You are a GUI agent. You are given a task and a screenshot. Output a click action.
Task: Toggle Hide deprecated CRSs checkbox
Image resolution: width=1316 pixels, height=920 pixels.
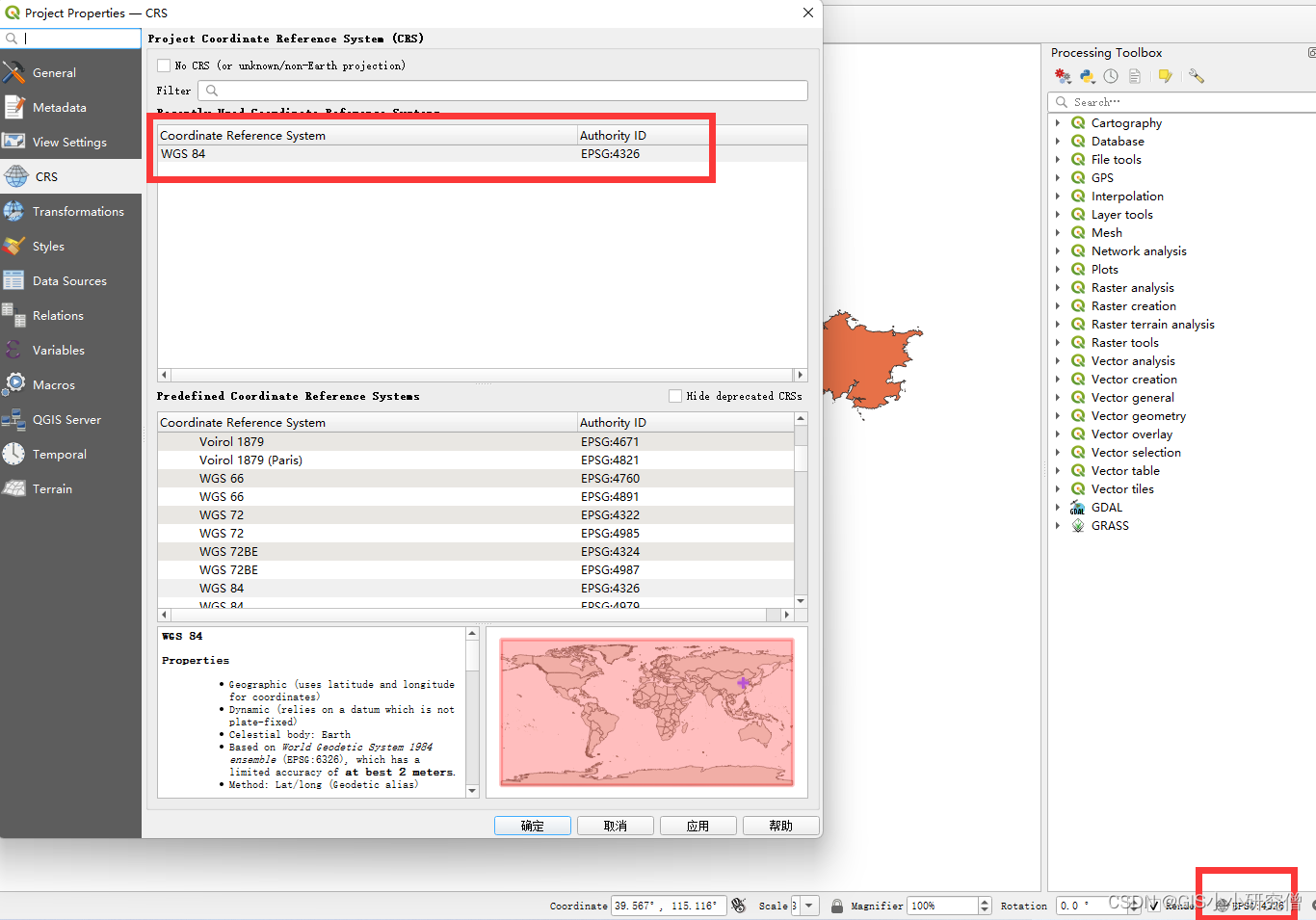coord(675,396)
